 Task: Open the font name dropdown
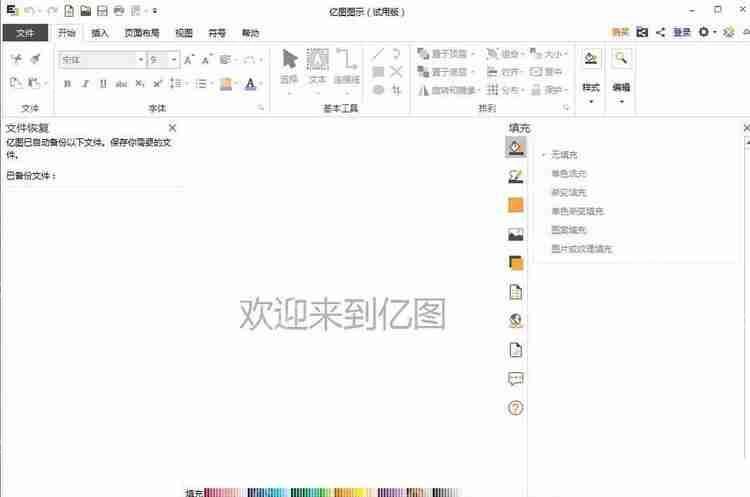point(141,60)
